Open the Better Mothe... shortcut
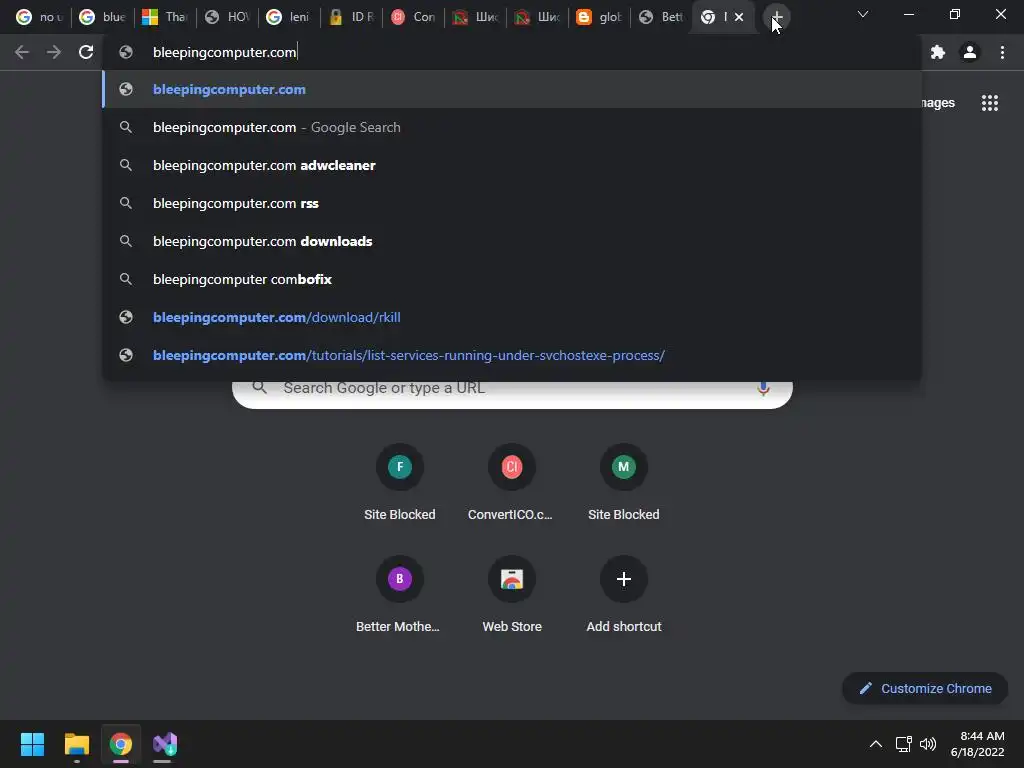Screen dimensions: 1024x768 pos(398,596)
